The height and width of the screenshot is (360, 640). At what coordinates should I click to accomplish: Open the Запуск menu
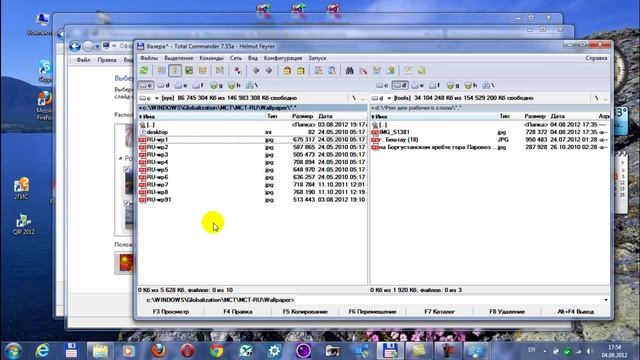click(317, 58)
